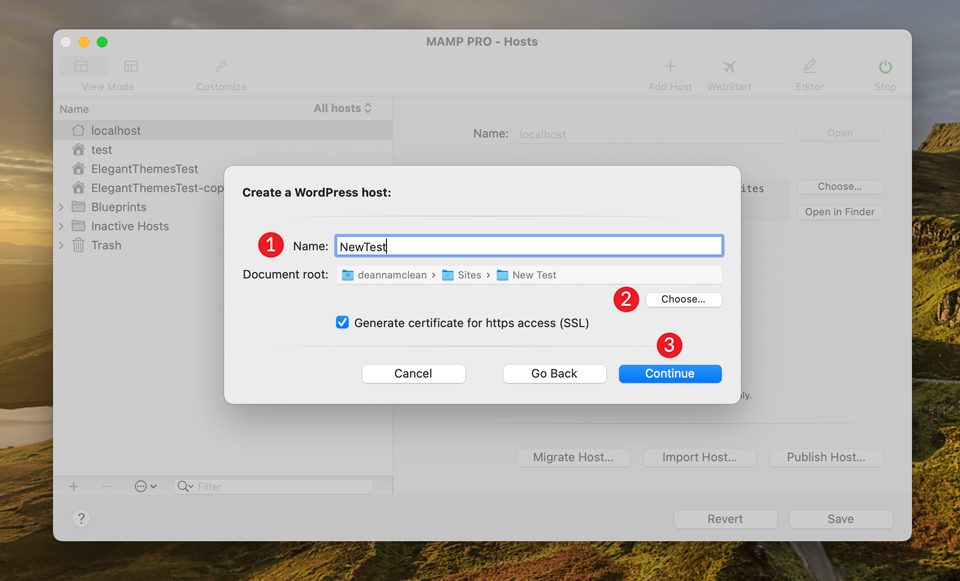The width and height of the screenshot is (960, 581).
Task: Switch to the left View Mode layout icon
Action: click(x=81, y=67)
